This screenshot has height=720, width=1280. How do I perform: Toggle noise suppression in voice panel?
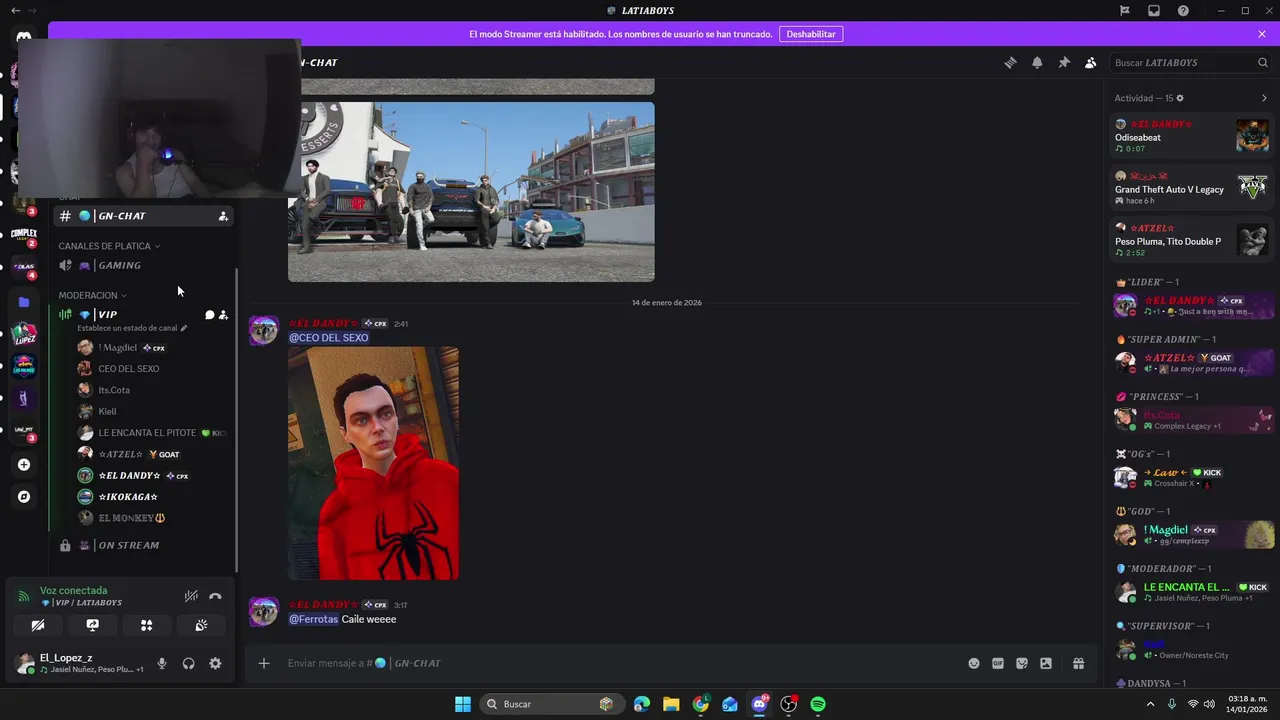pos(191,596)
